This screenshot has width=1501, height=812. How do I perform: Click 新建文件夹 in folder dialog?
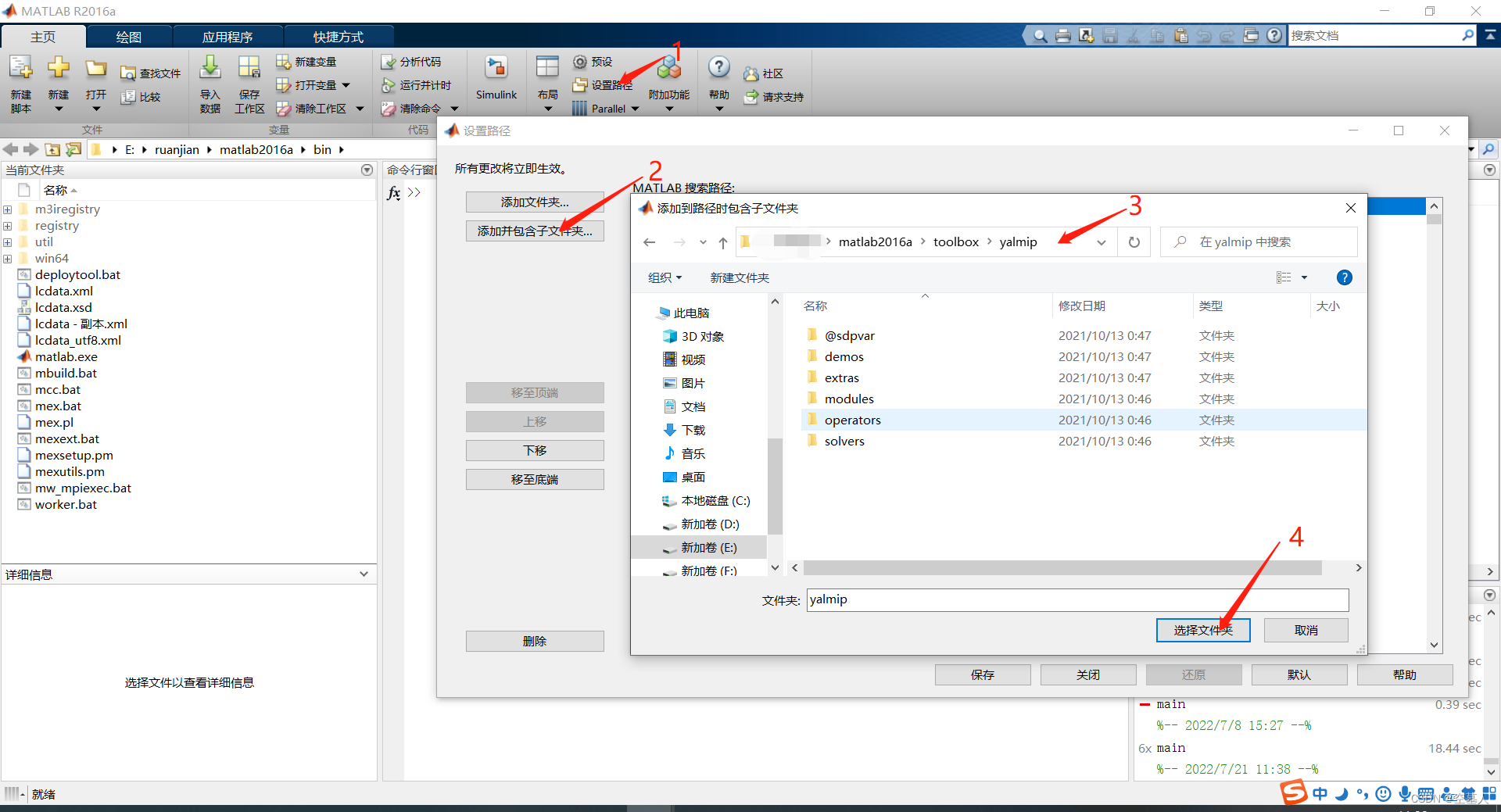click(x=740, y=277)
